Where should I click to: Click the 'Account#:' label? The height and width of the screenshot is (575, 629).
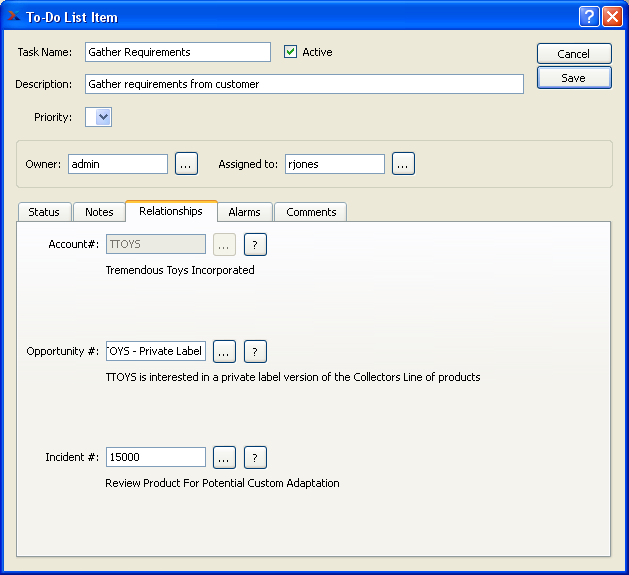pos(73,244)
